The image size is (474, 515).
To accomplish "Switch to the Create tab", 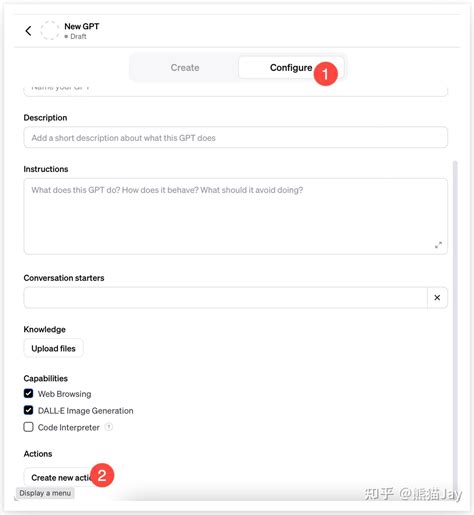I will (x=185, y=68).
